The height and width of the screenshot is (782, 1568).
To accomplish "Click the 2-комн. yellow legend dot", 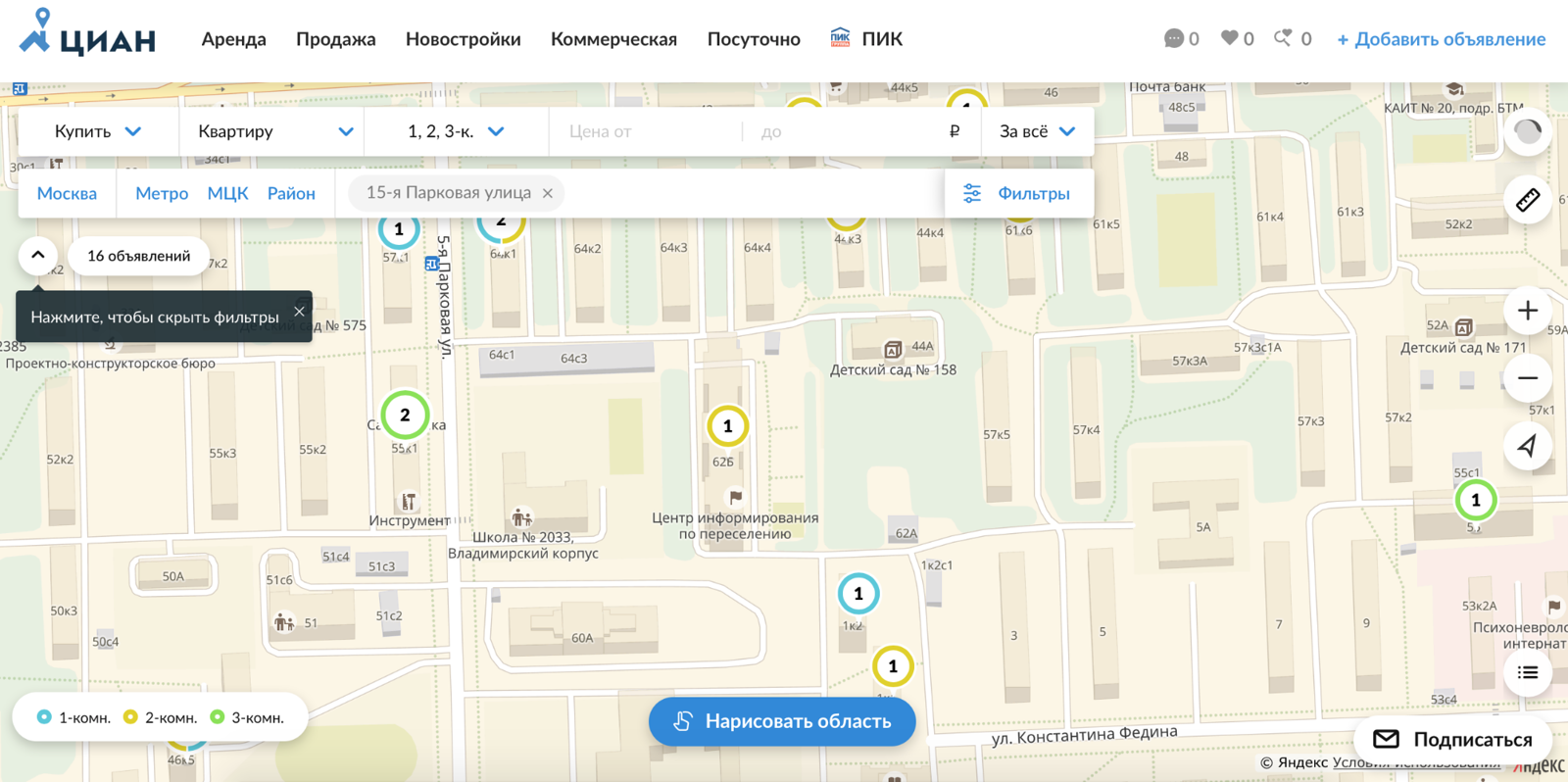I will (x=130, y=717).
